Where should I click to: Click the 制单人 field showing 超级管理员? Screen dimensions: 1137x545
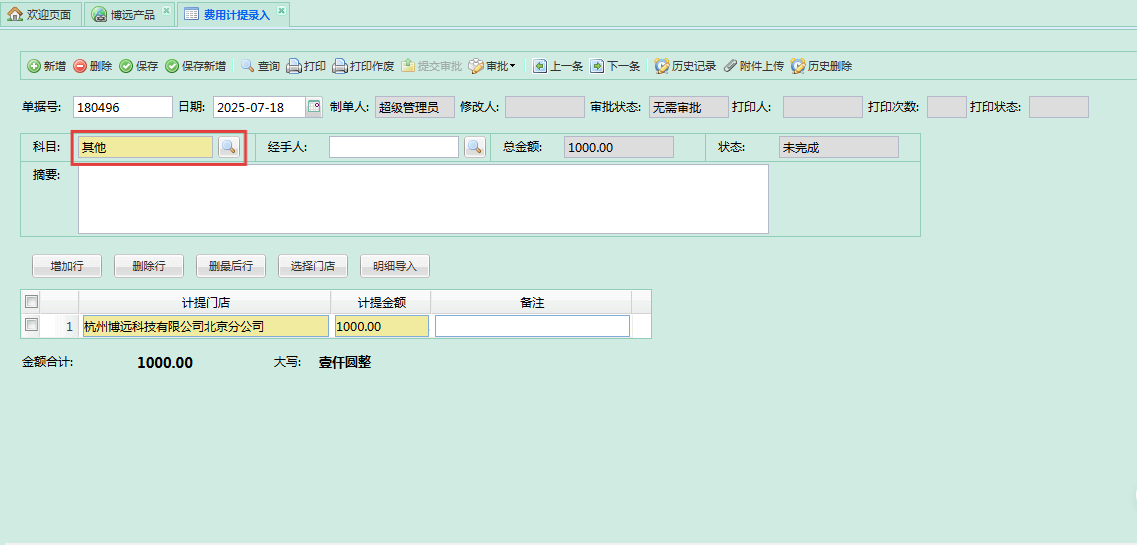click(415, 107)
